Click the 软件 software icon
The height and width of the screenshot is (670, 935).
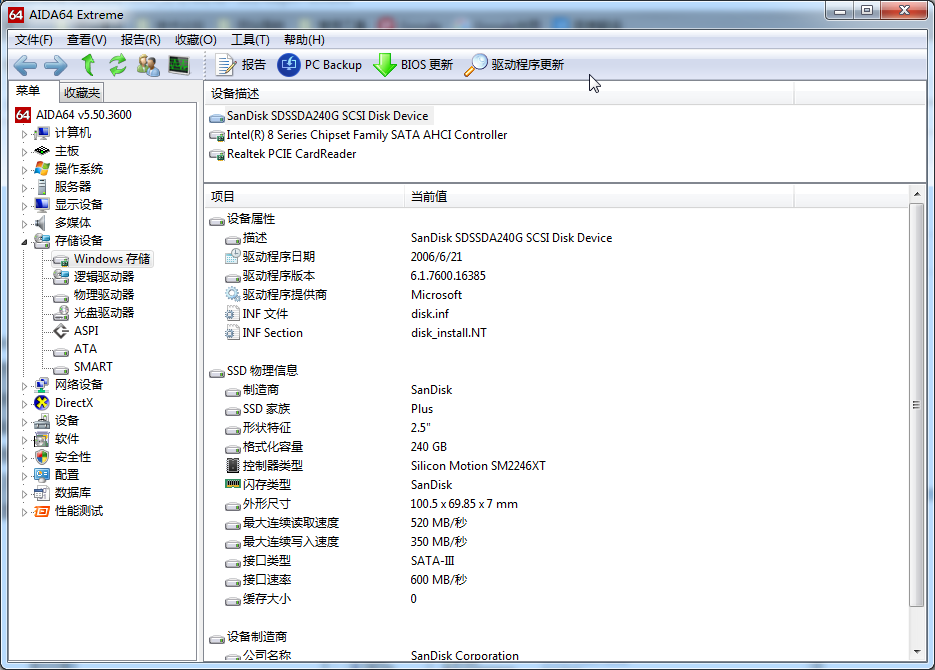click(x=42, y=439)
